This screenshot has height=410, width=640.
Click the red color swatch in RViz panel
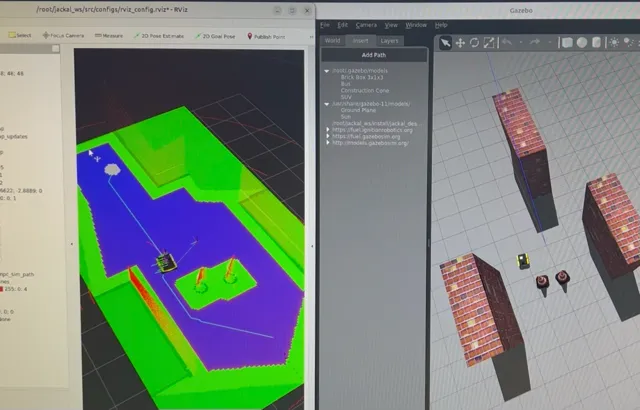click(1, 289)
